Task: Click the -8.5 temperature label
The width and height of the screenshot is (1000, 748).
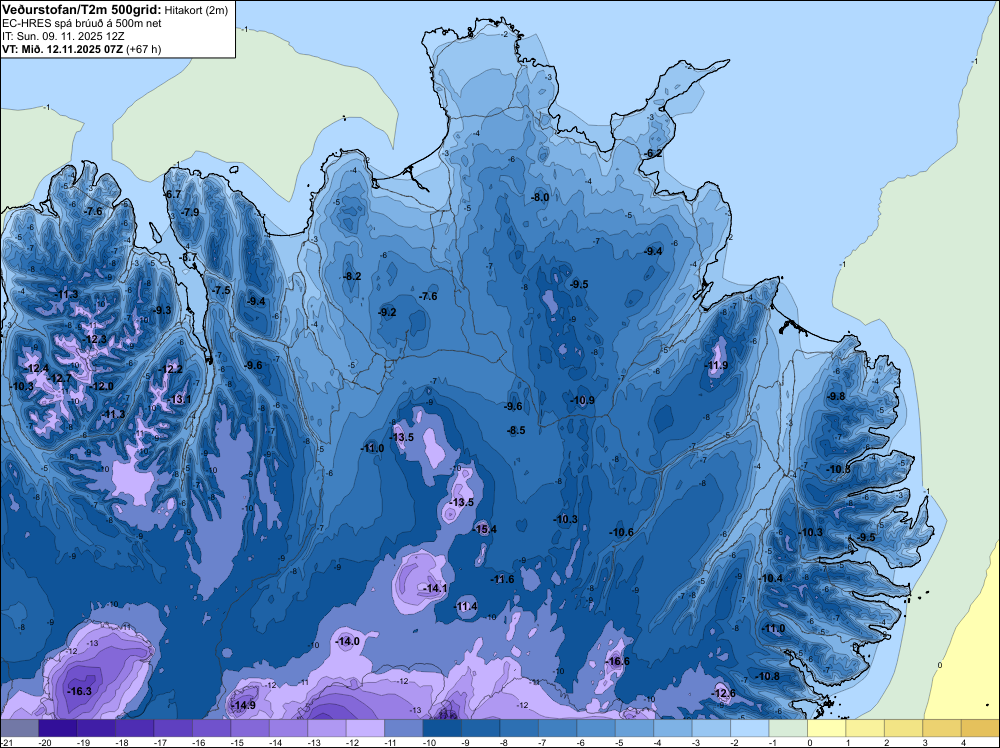Action: pyautogui.click(x=516, y=430)
